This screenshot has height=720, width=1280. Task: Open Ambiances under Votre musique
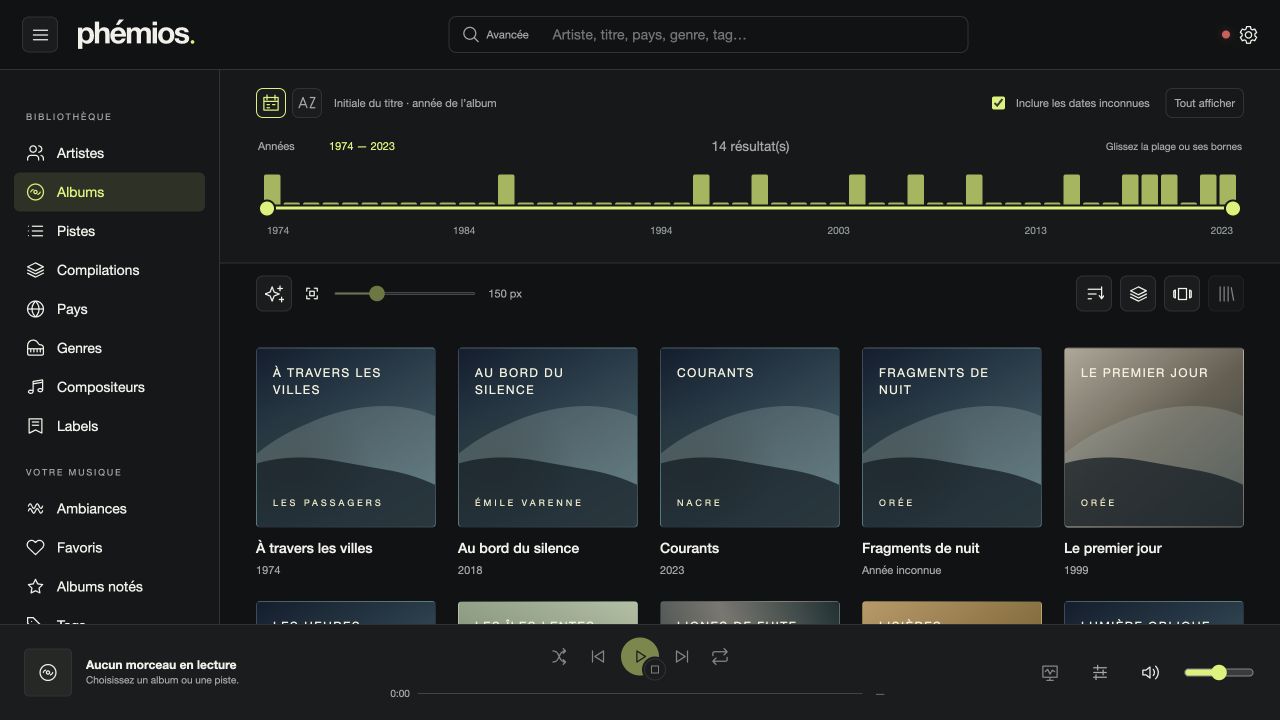coord(110,509)
